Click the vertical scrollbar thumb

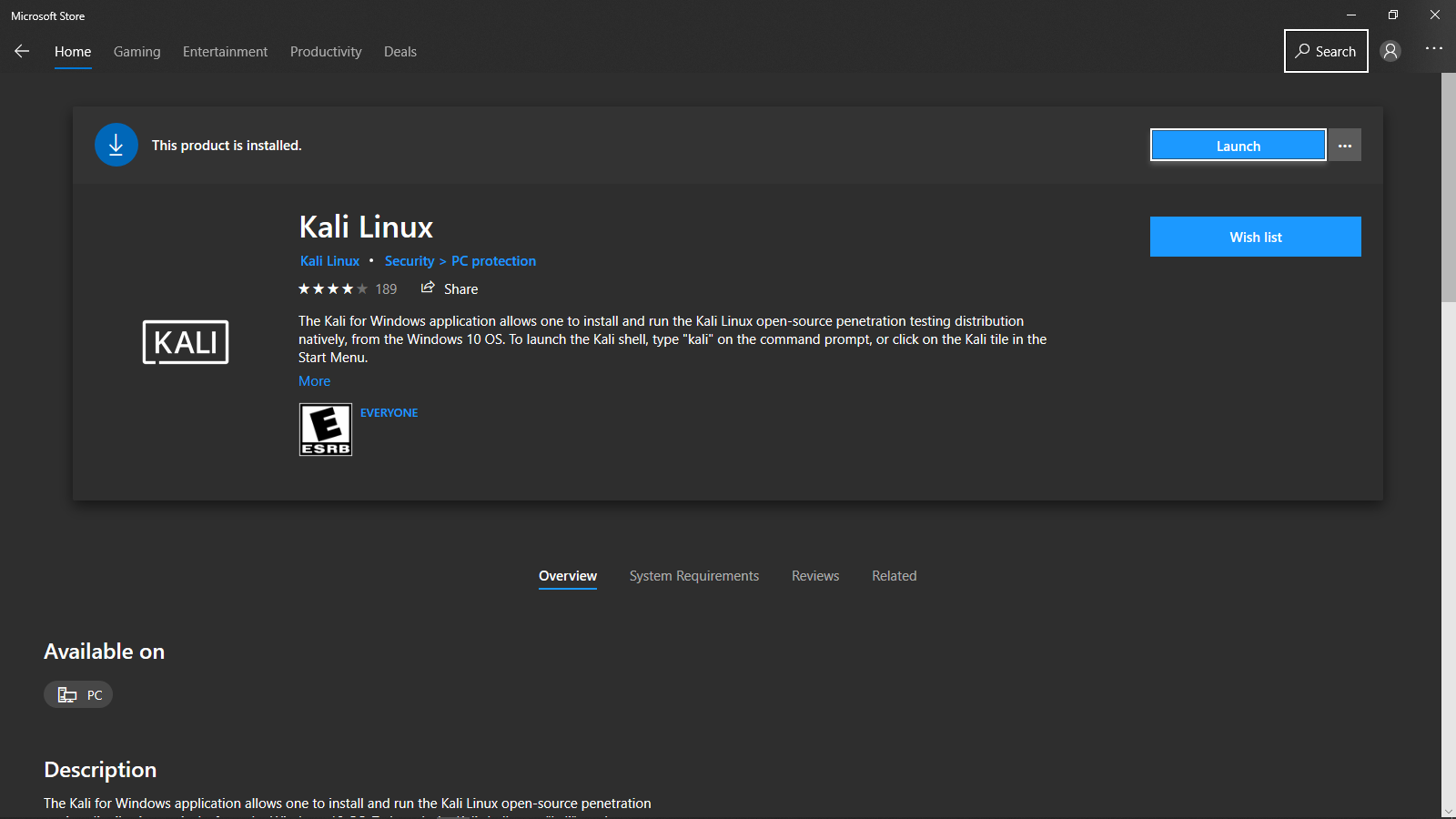click(1449, 187)
